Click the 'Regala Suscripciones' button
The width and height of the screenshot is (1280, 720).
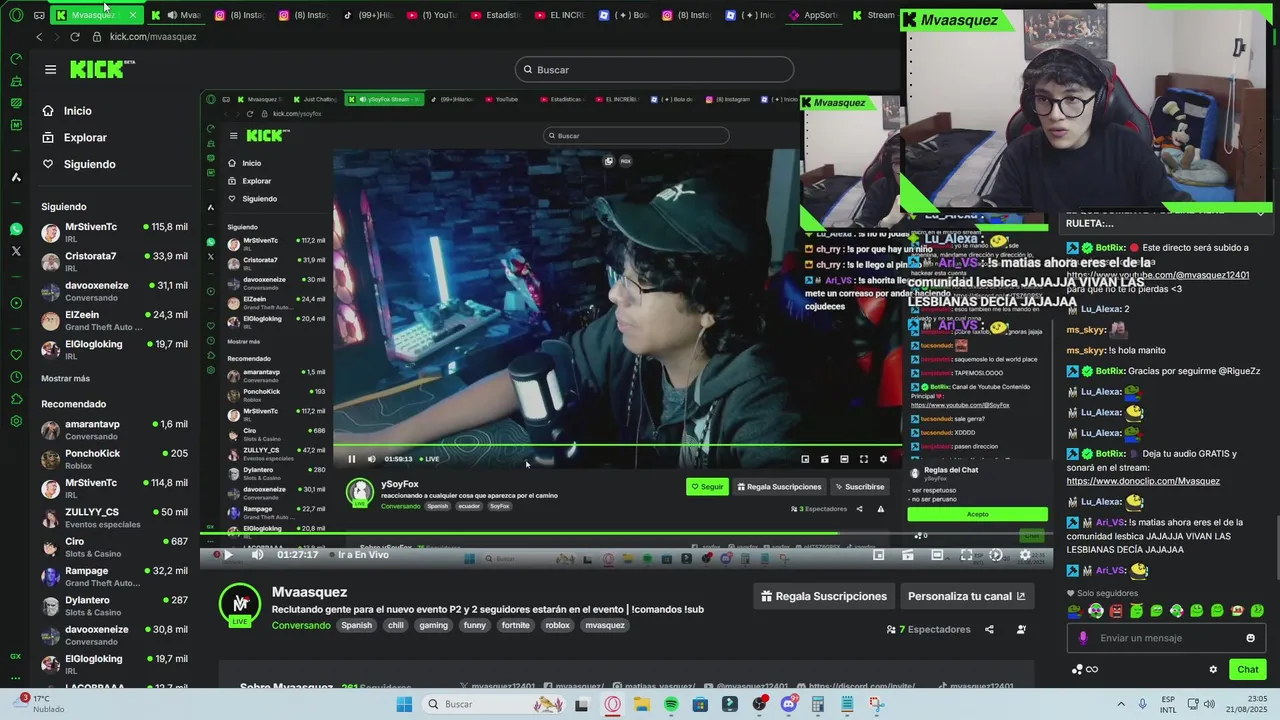click(824, 596)
